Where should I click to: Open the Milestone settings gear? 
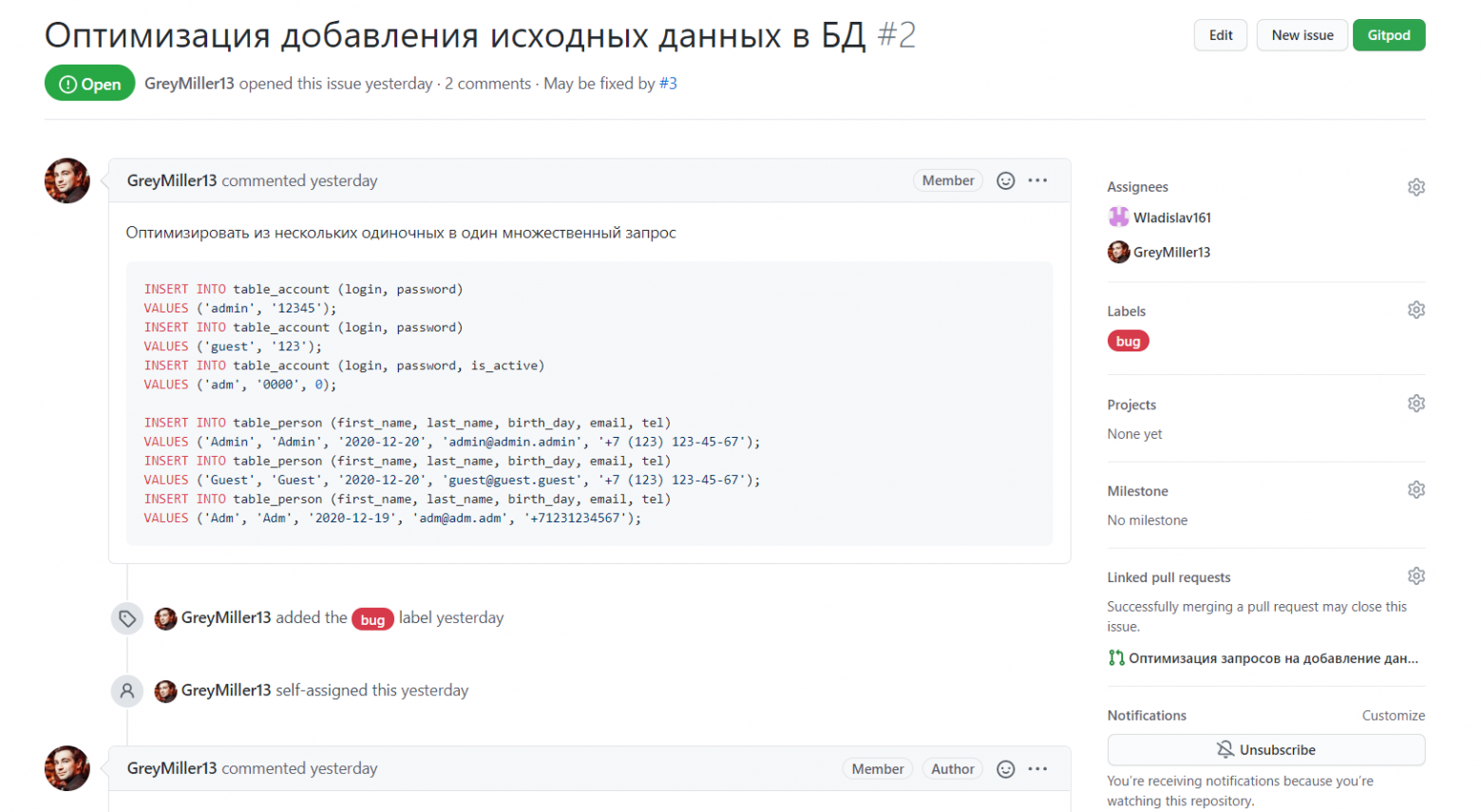pyautogui.click(x=1415, y=490)
